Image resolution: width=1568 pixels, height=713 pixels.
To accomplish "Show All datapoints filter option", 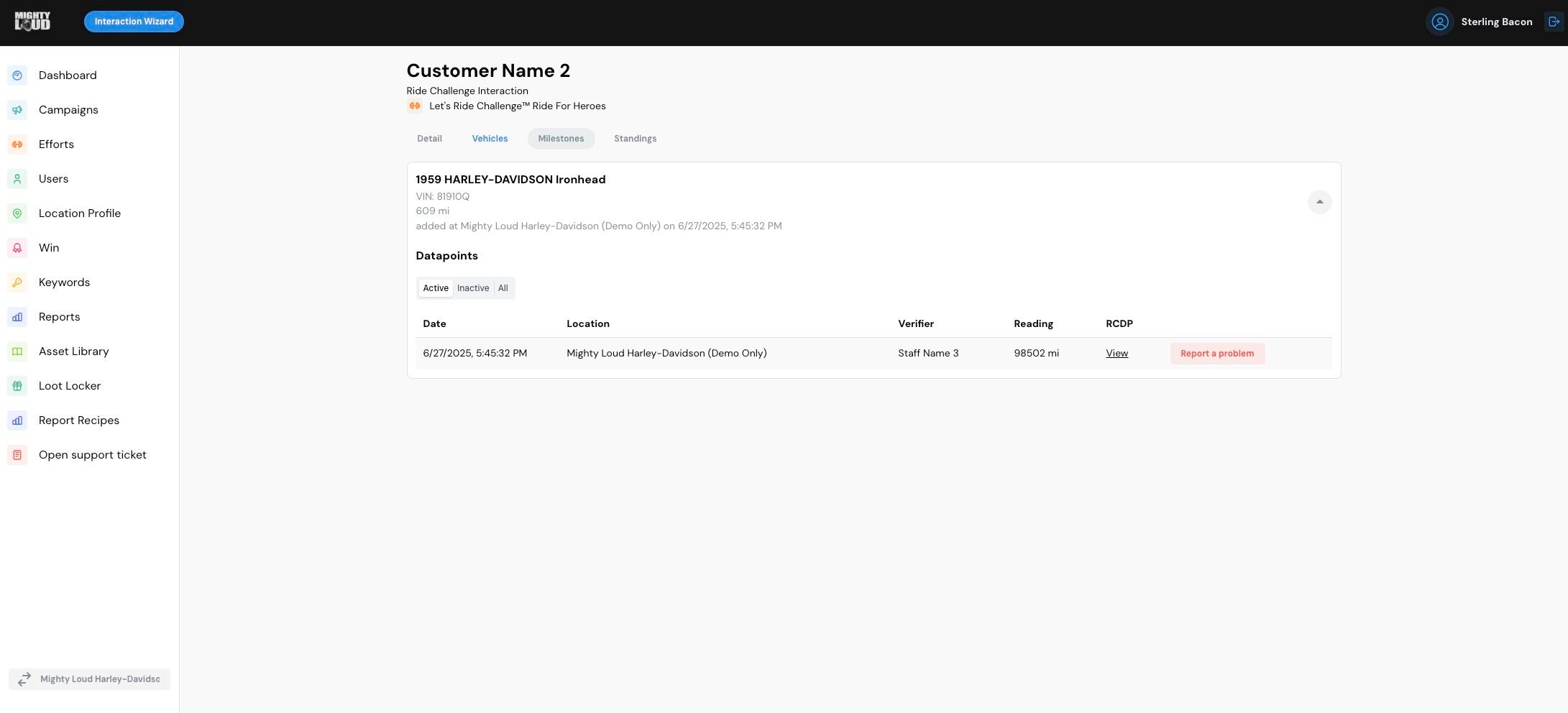I will [x=503, y=288].
